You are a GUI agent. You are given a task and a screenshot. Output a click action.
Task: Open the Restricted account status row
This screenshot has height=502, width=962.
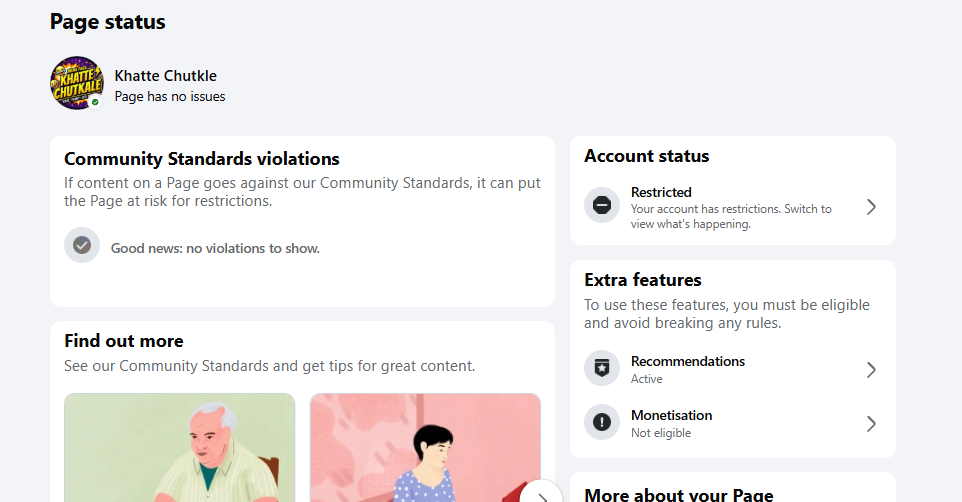click(x=733, y=207)
